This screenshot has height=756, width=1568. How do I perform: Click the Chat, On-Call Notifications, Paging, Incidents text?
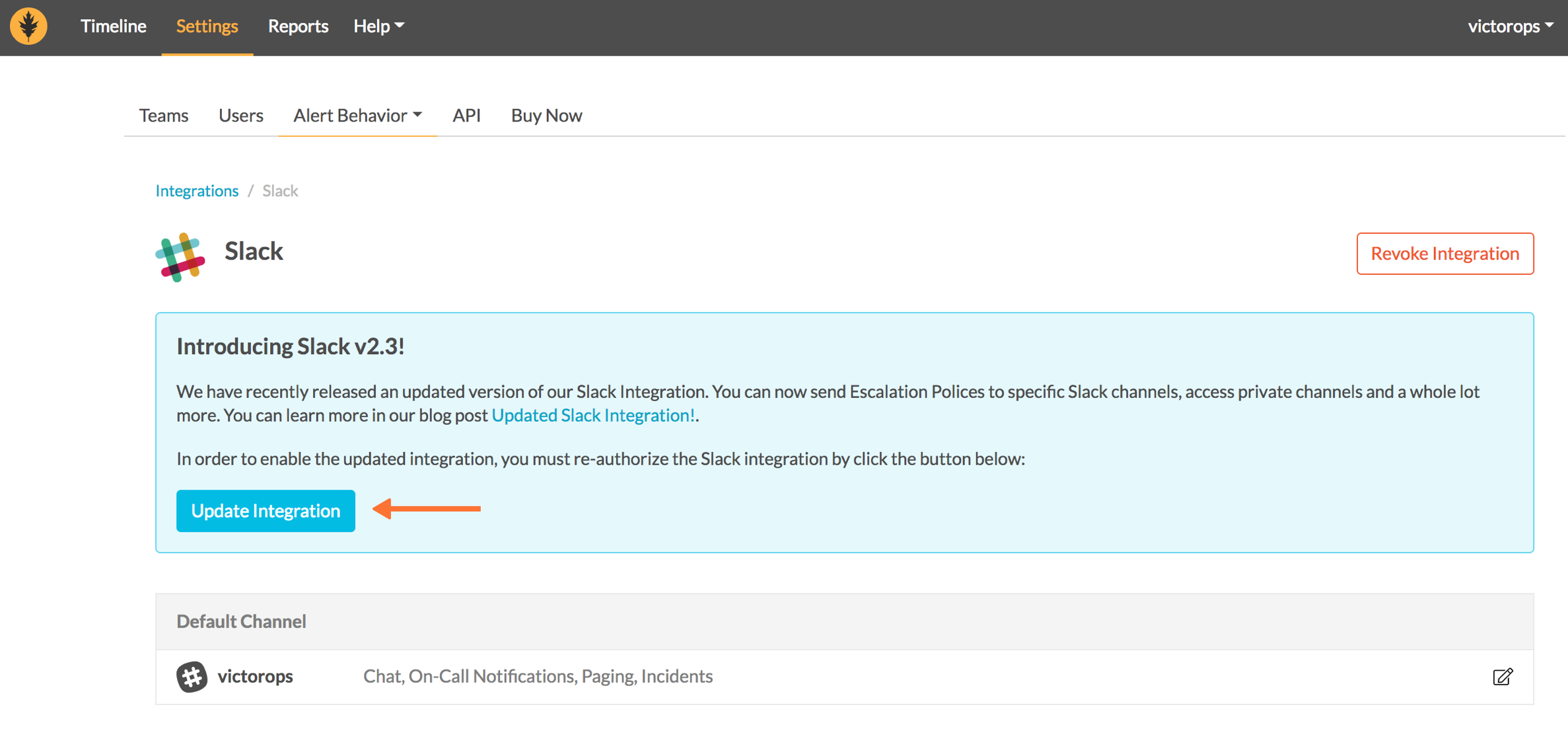coord(538,677)
